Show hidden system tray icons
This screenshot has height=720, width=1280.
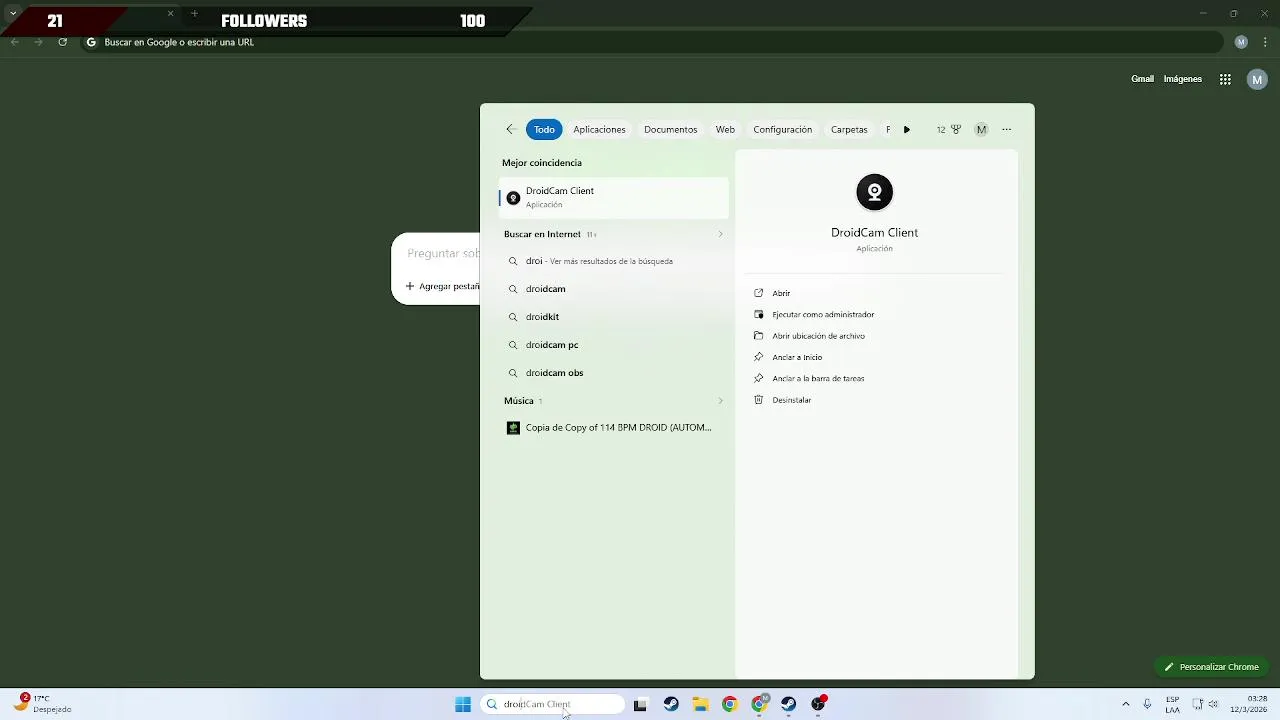pyautogui.click(x=1126, y=704)
